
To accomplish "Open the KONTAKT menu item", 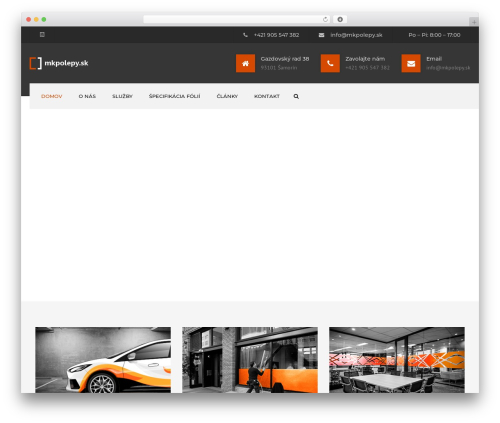I will pyautogui.click(x=267, y=96).
